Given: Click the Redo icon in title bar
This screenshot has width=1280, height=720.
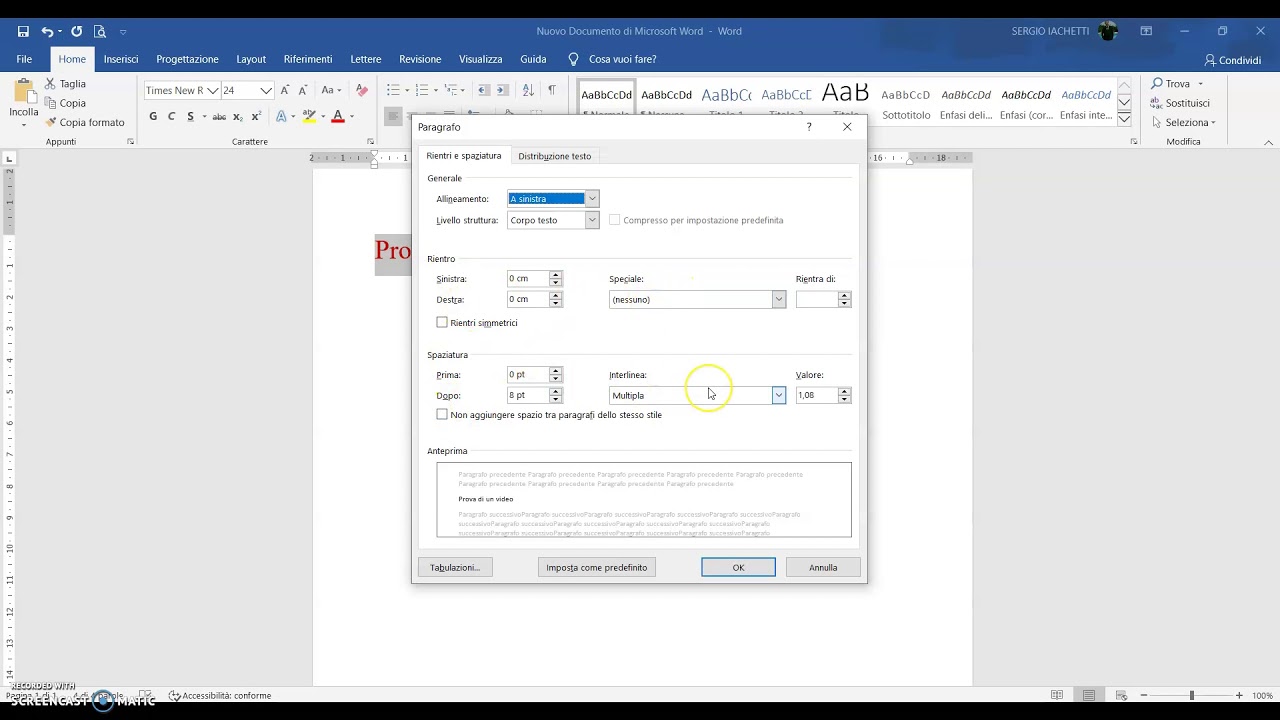Looking at the screenshot, I should point(76,32).
